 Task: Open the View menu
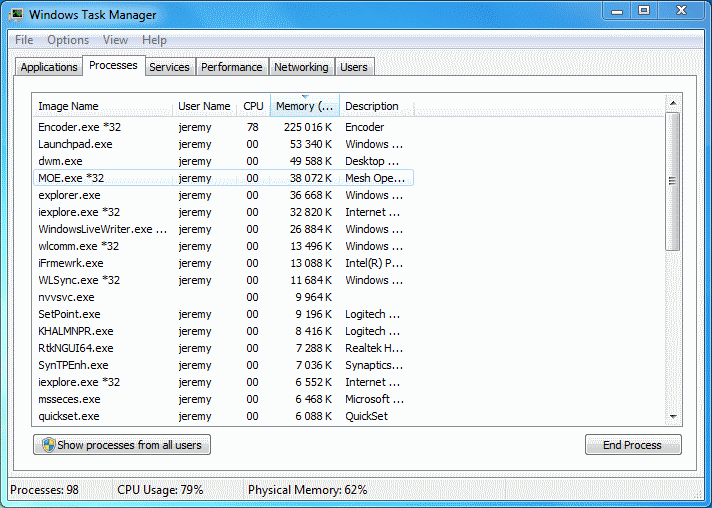pos(115,40)
